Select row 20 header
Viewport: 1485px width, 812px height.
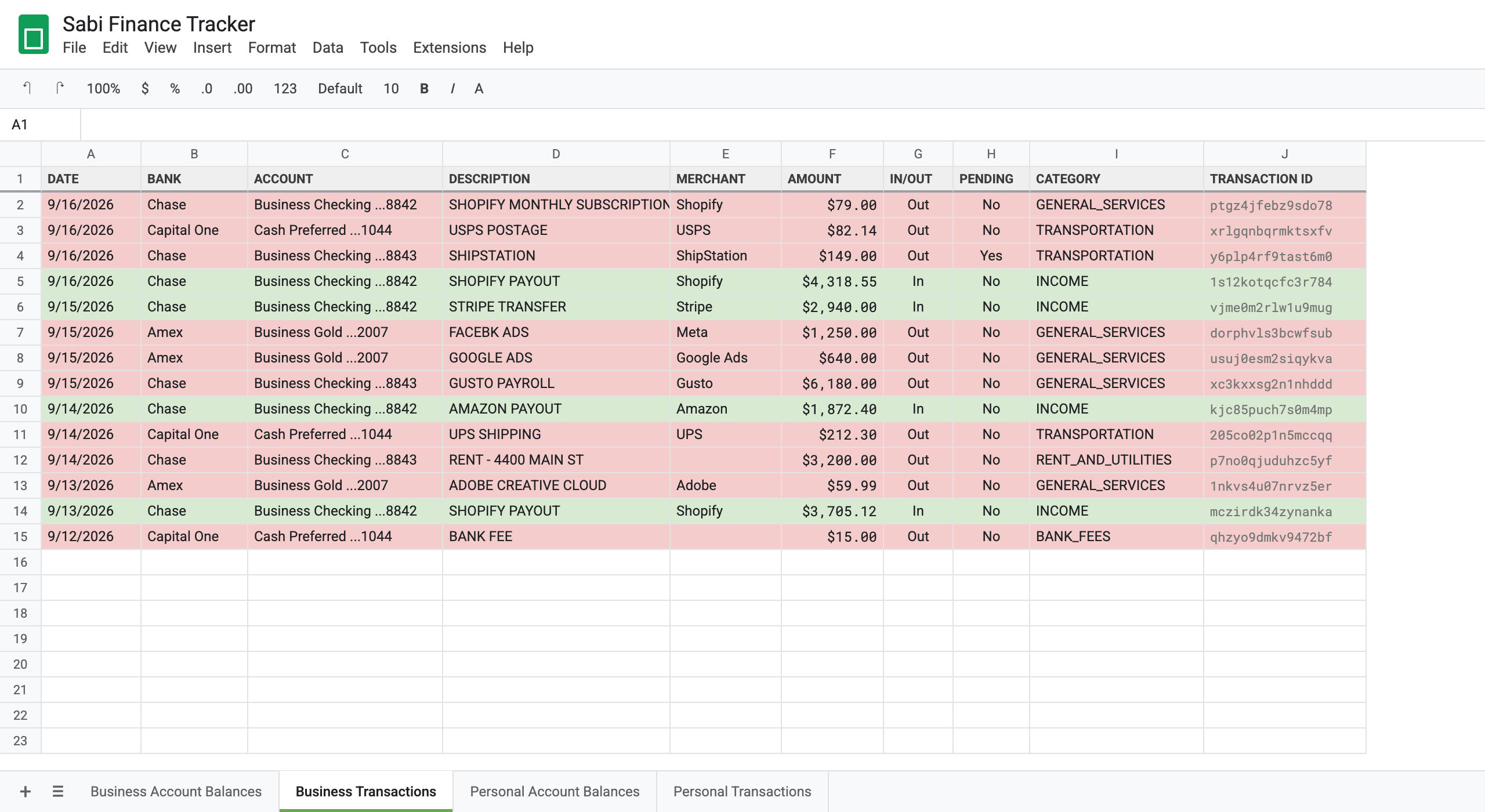click(x=20, y=664)
